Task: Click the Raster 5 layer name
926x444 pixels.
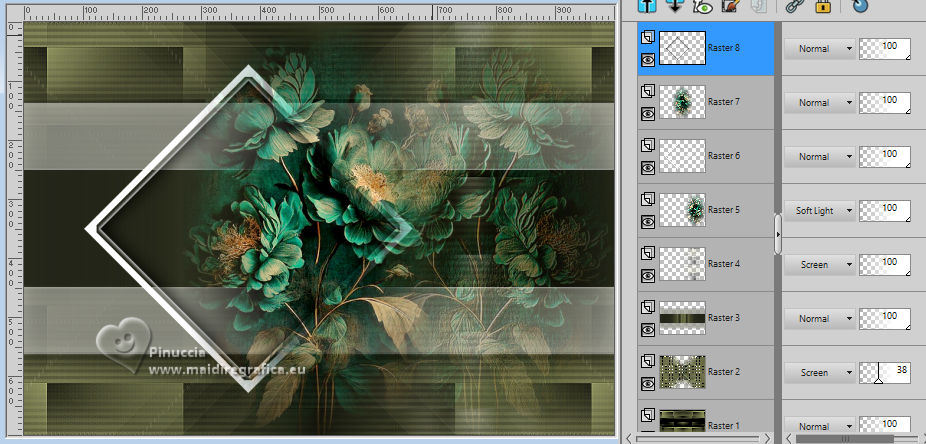Action: pyautogui.click(x=723, y=210)
